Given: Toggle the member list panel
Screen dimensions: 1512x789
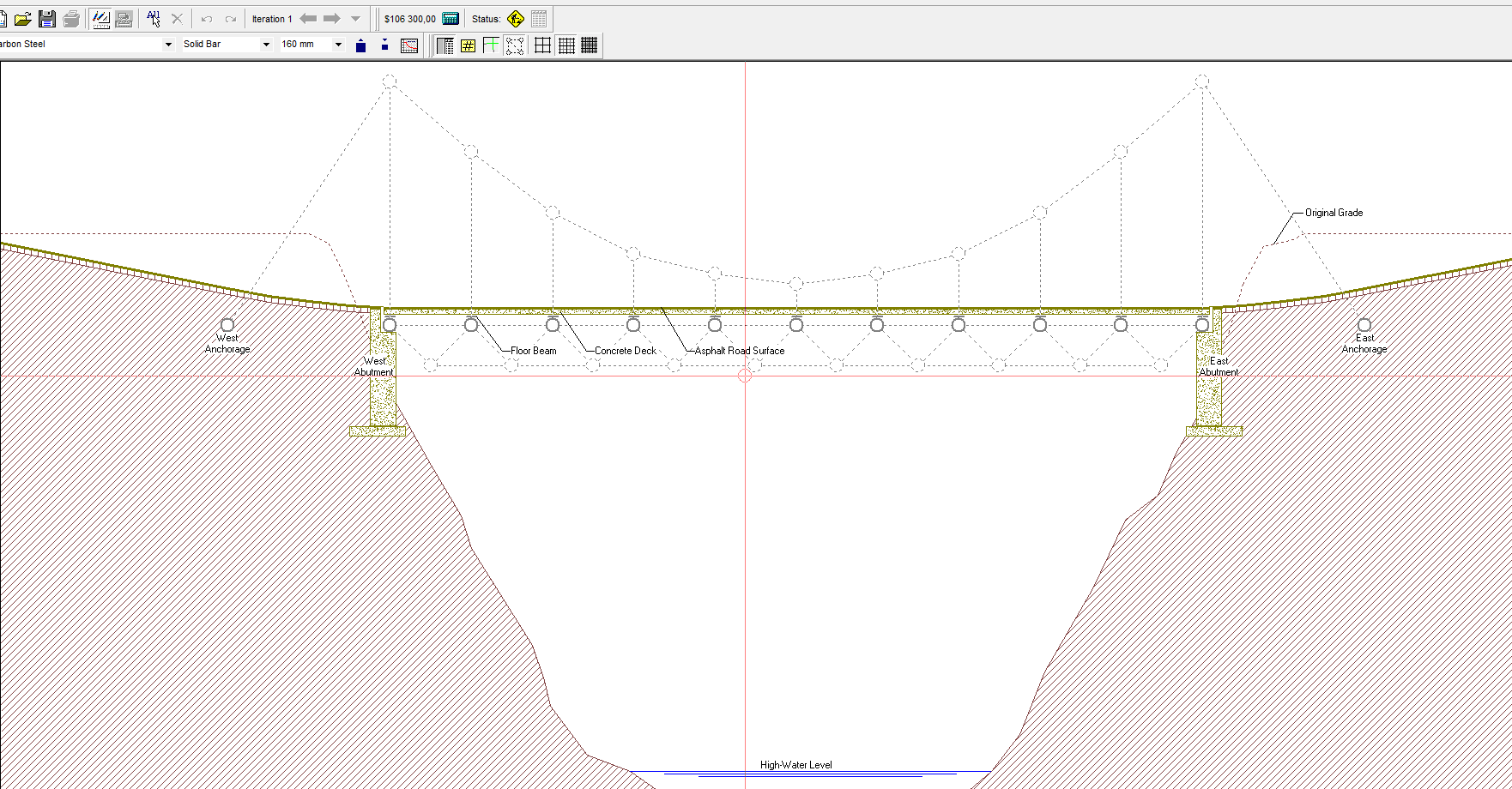Looking at the screenshot, I should point(445,45).
